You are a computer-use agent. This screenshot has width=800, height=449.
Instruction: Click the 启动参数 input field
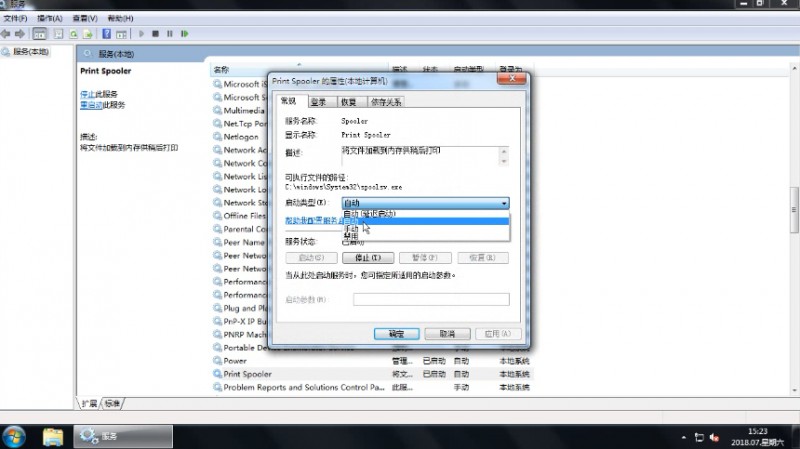point(431,300)
